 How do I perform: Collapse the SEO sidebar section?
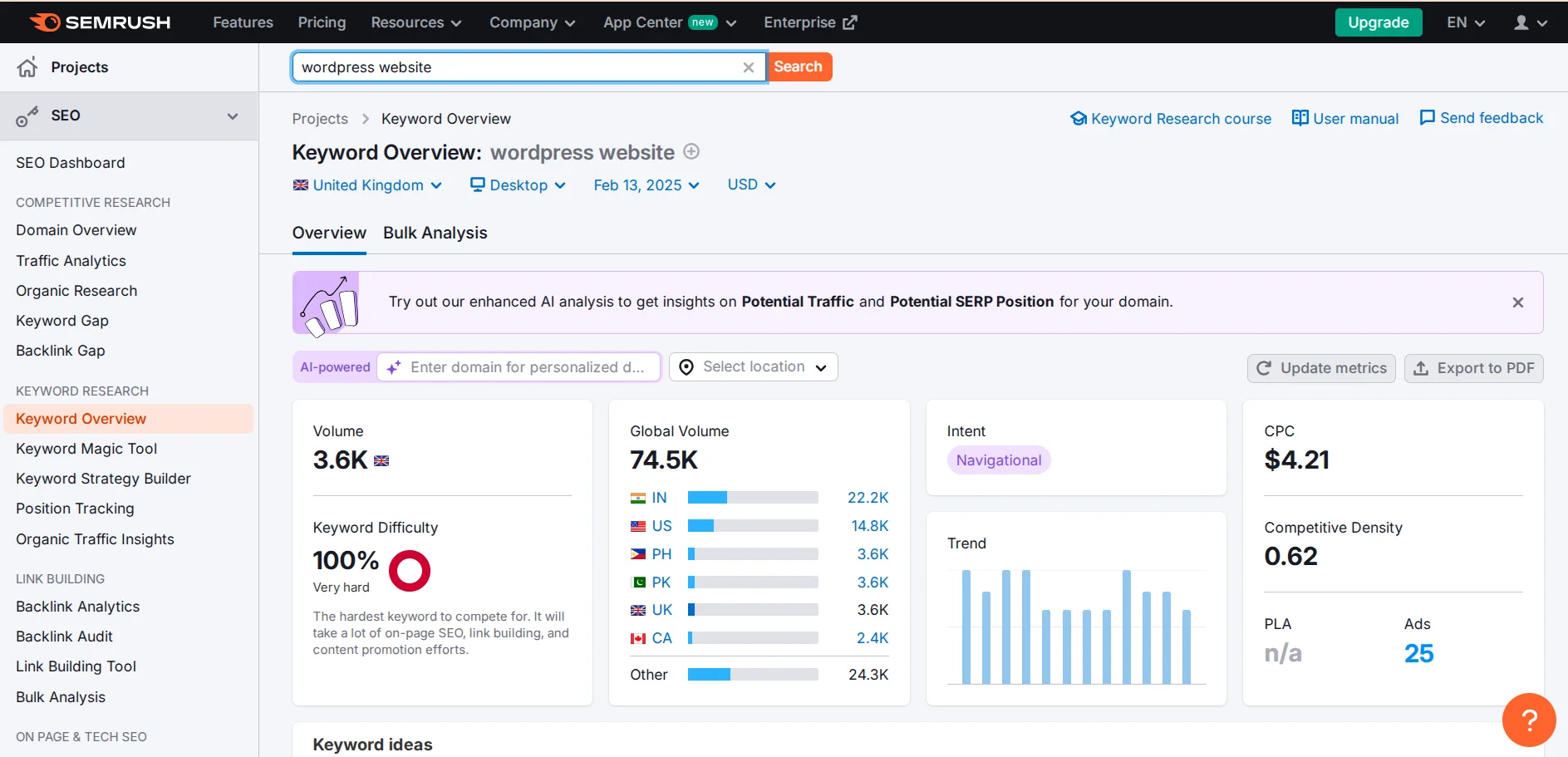pyautogui.click(x=233, y=116)
